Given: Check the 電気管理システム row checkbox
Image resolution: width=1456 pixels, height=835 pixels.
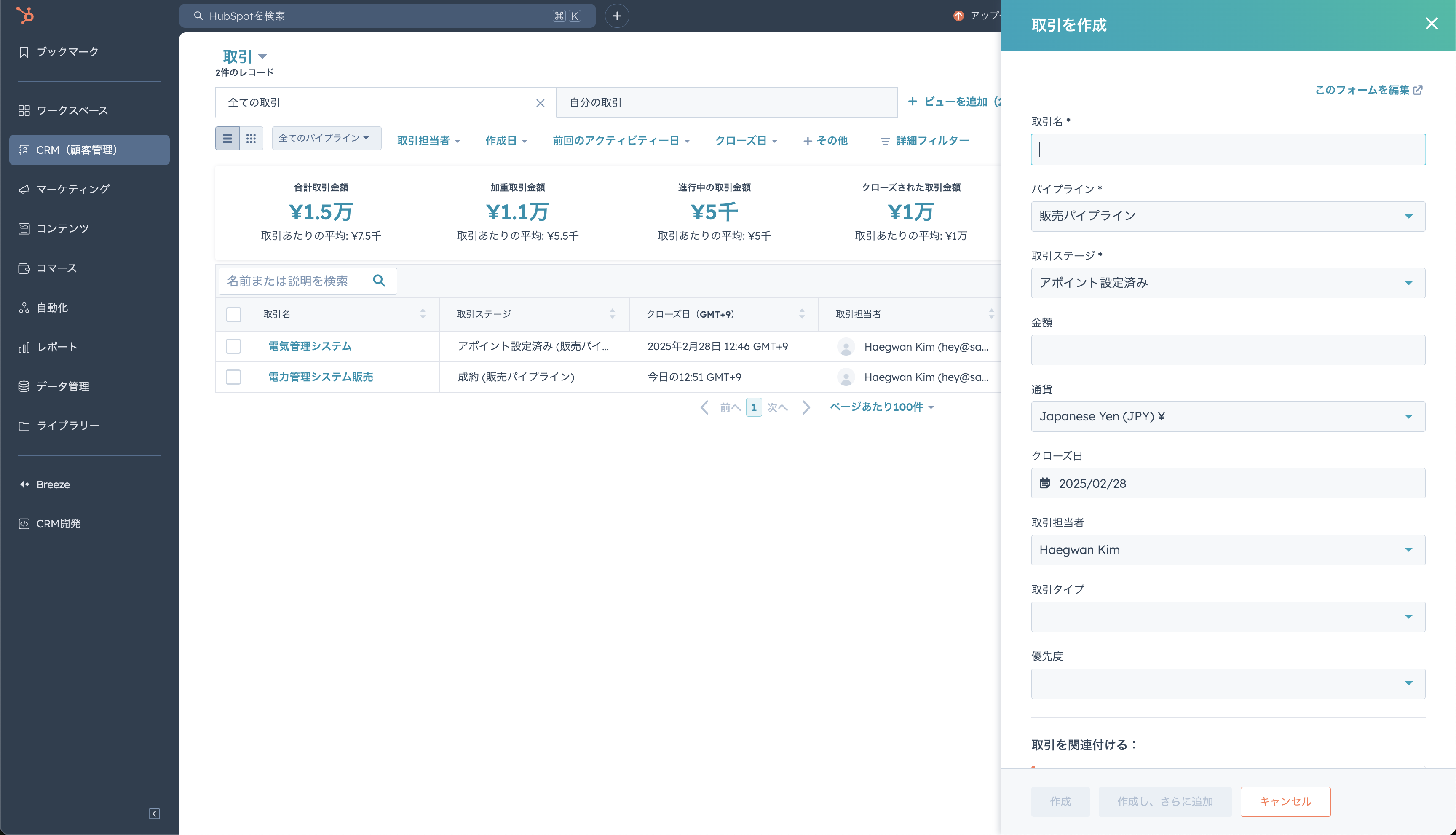Looking at the screenshot, I should click(x=233, y=346).
